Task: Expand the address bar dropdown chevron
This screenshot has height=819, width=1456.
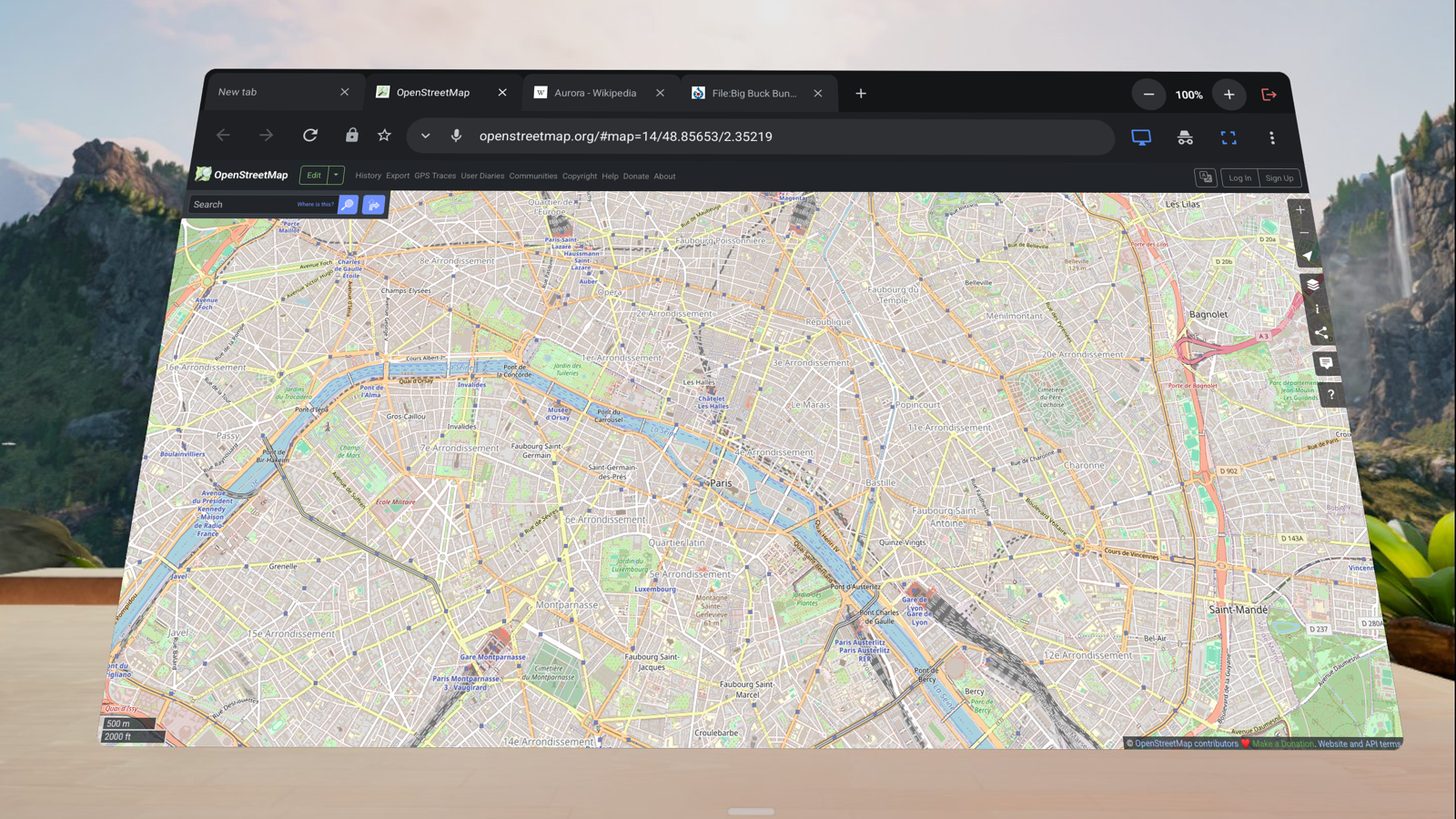Action: pyautogui.click(x=425, y=136)
